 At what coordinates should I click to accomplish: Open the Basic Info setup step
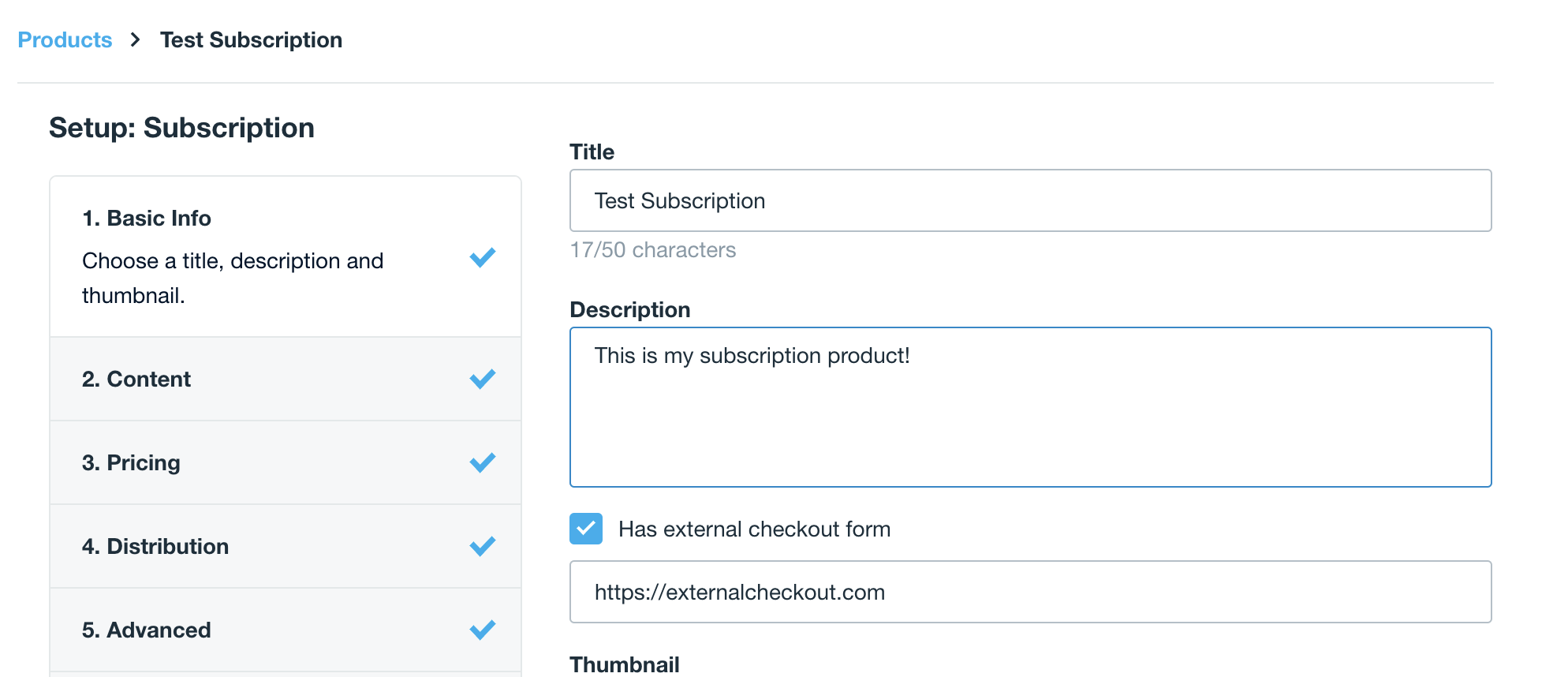[147, 219]
